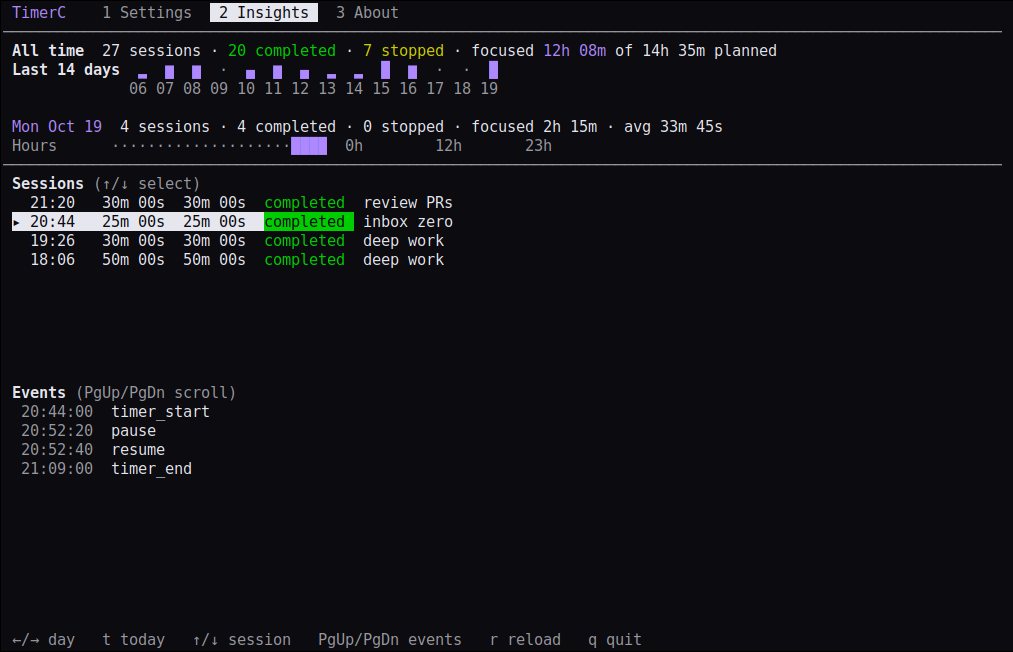Click the '12h' hours axis label
The image size is (1013, 652).
[448, 146]
